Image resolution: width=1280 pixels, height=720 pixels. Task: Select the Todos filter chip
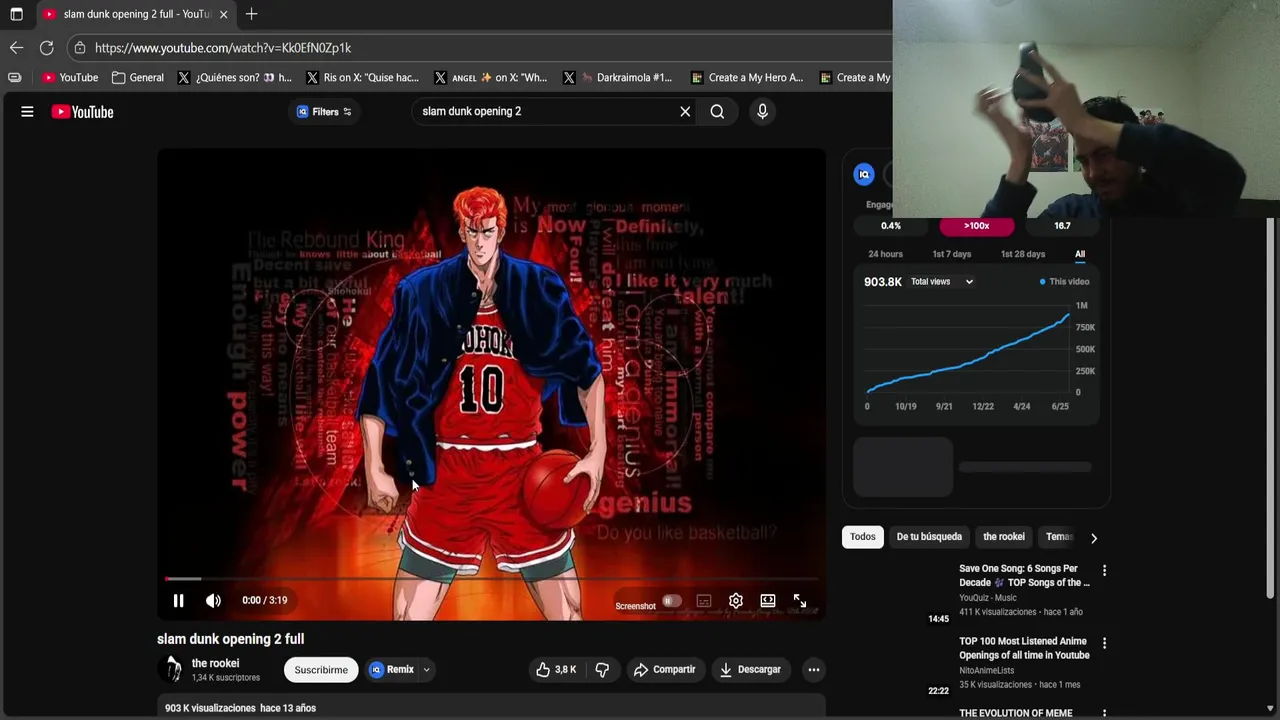[x=862, y=537]
